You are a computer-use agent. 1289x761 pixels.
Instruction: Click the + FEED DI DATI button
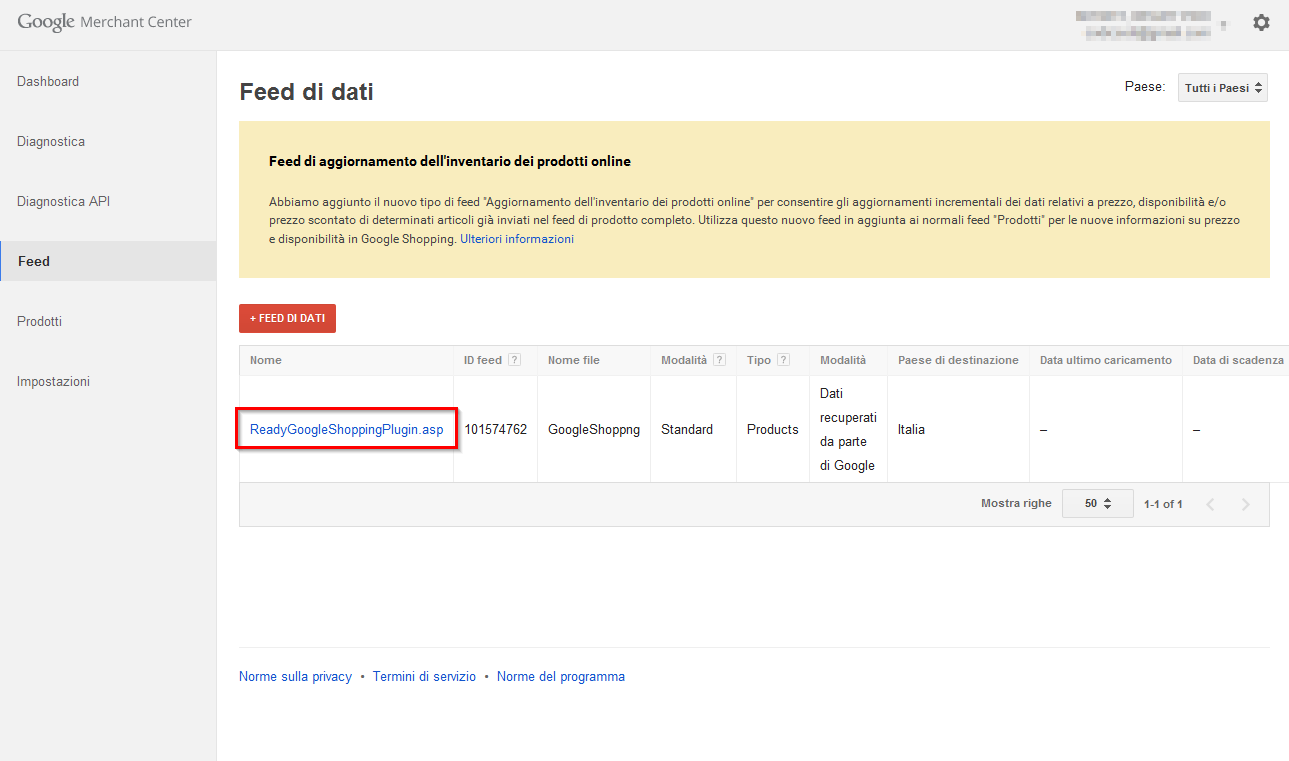click(287, 318)
